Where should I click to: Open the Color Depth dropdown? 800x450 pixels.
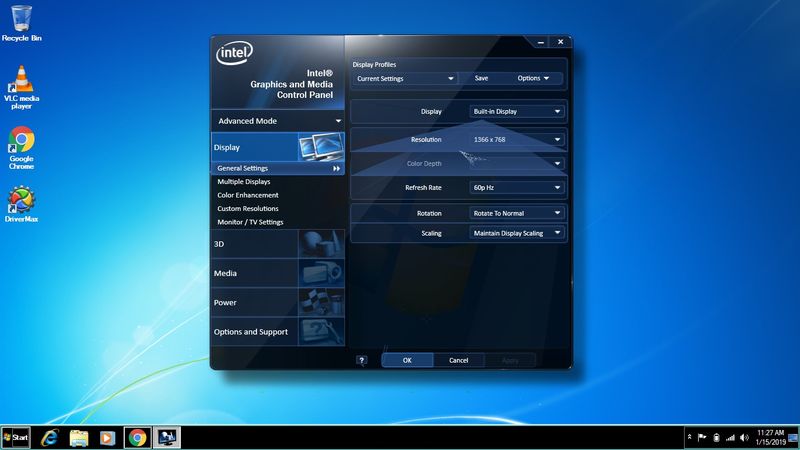[x=516, y=163]
